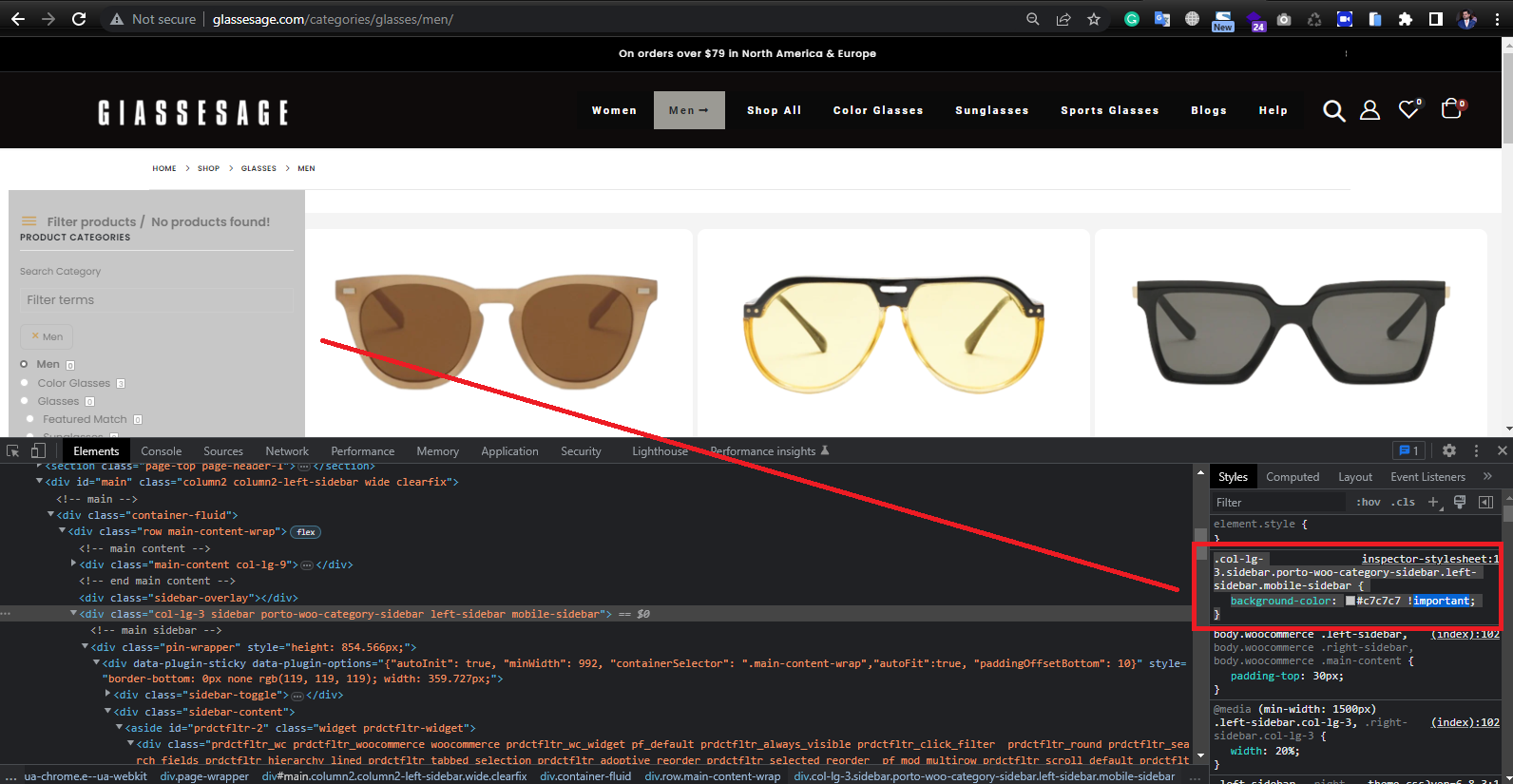Open the Women menu link
1513x784 pixels.
pyautogui.click(x=614, y=110)
